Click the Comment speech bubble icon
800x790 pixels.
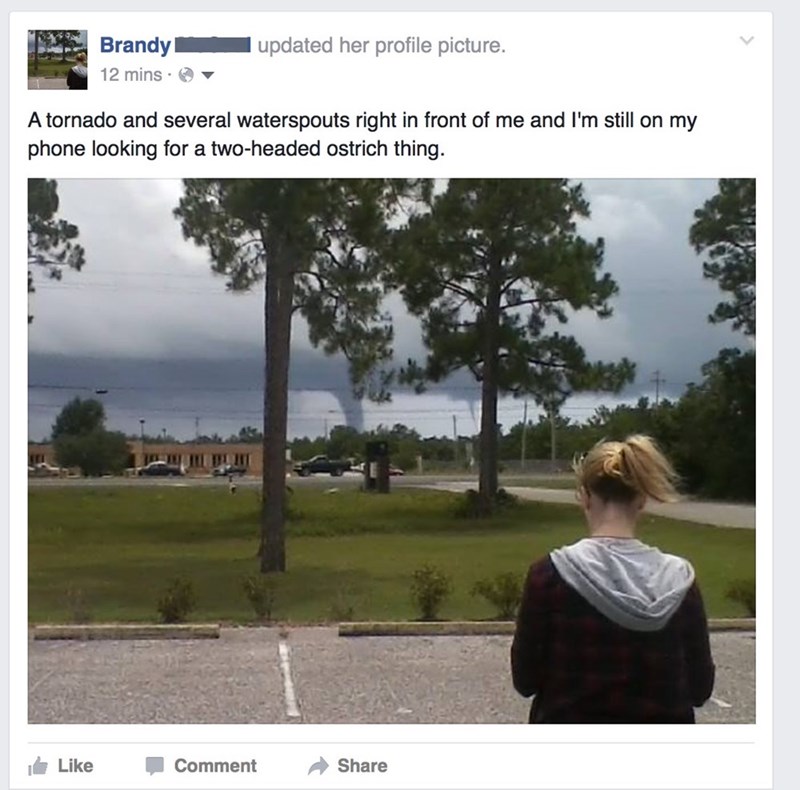coord(155,766)
